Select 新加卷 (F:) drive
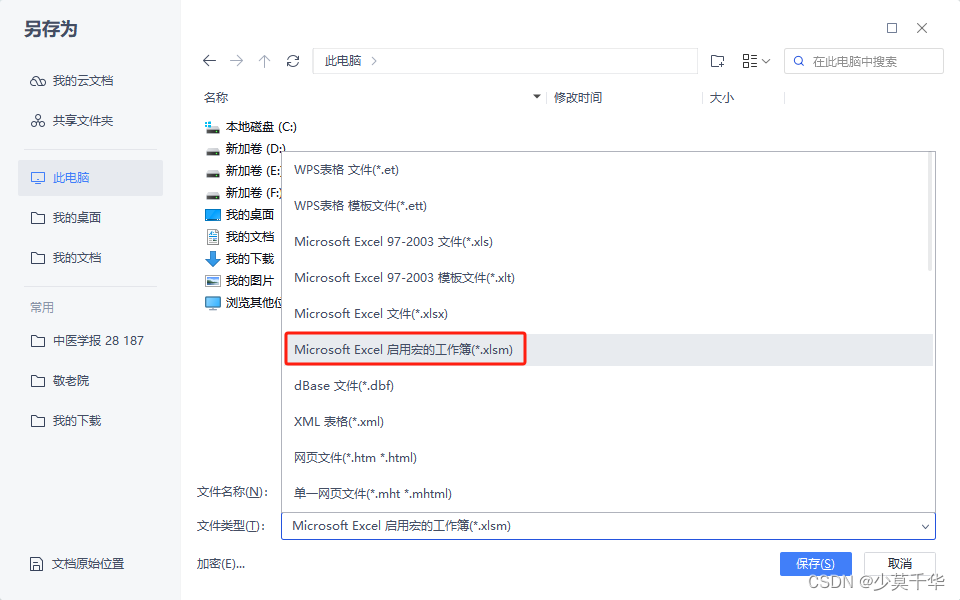This screenshot has height=600, width=960. pyautogui.click(x=243, y=193)
